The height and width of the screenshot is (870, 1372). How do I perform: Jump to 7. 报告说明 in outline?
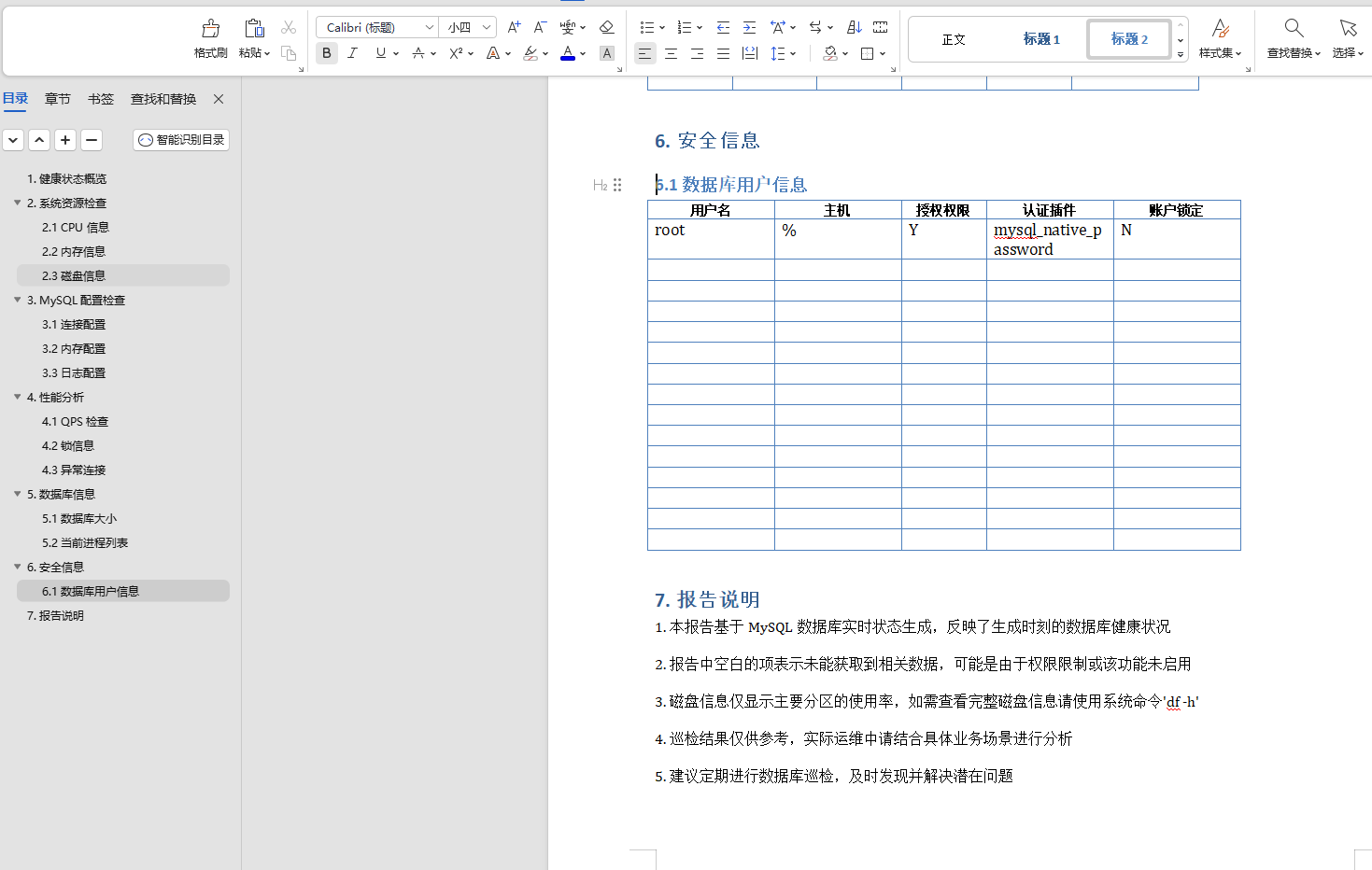[x=55, y=615]
